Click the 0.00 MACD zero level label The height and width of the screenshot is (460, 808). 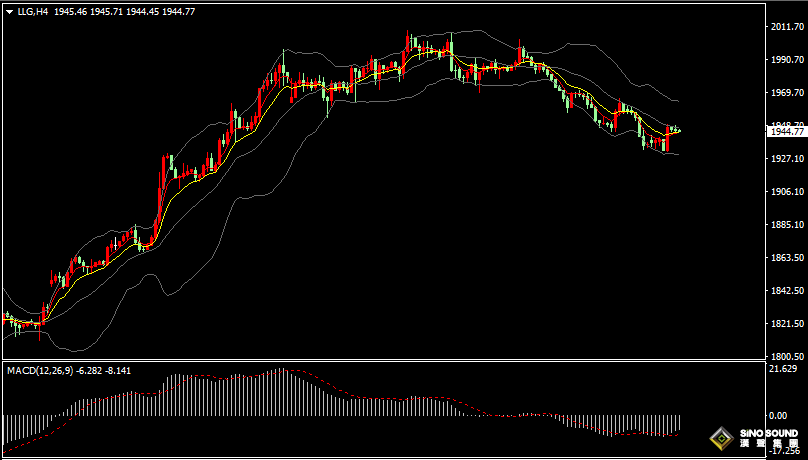(x=778, y=415)
